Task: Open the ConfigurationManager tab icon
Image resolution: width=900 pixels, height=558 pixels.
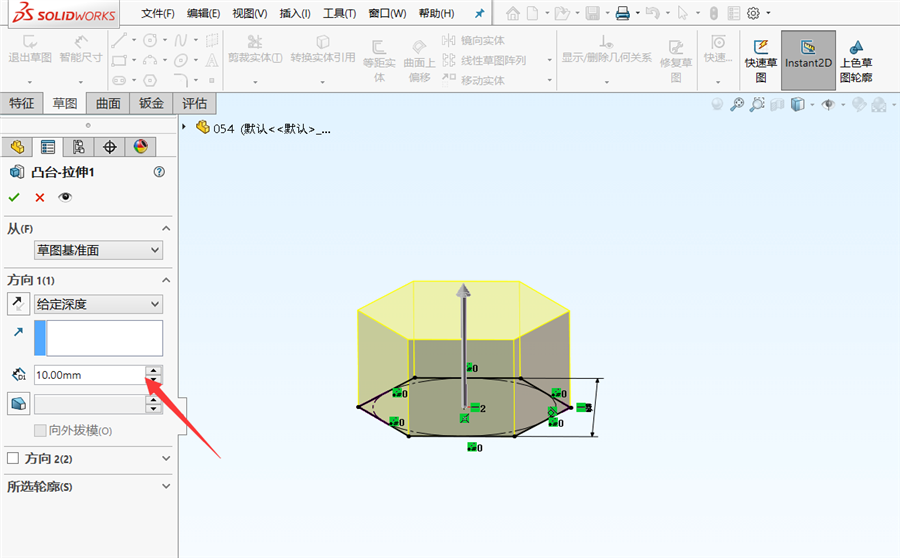Action: click(x=79, y=147)
